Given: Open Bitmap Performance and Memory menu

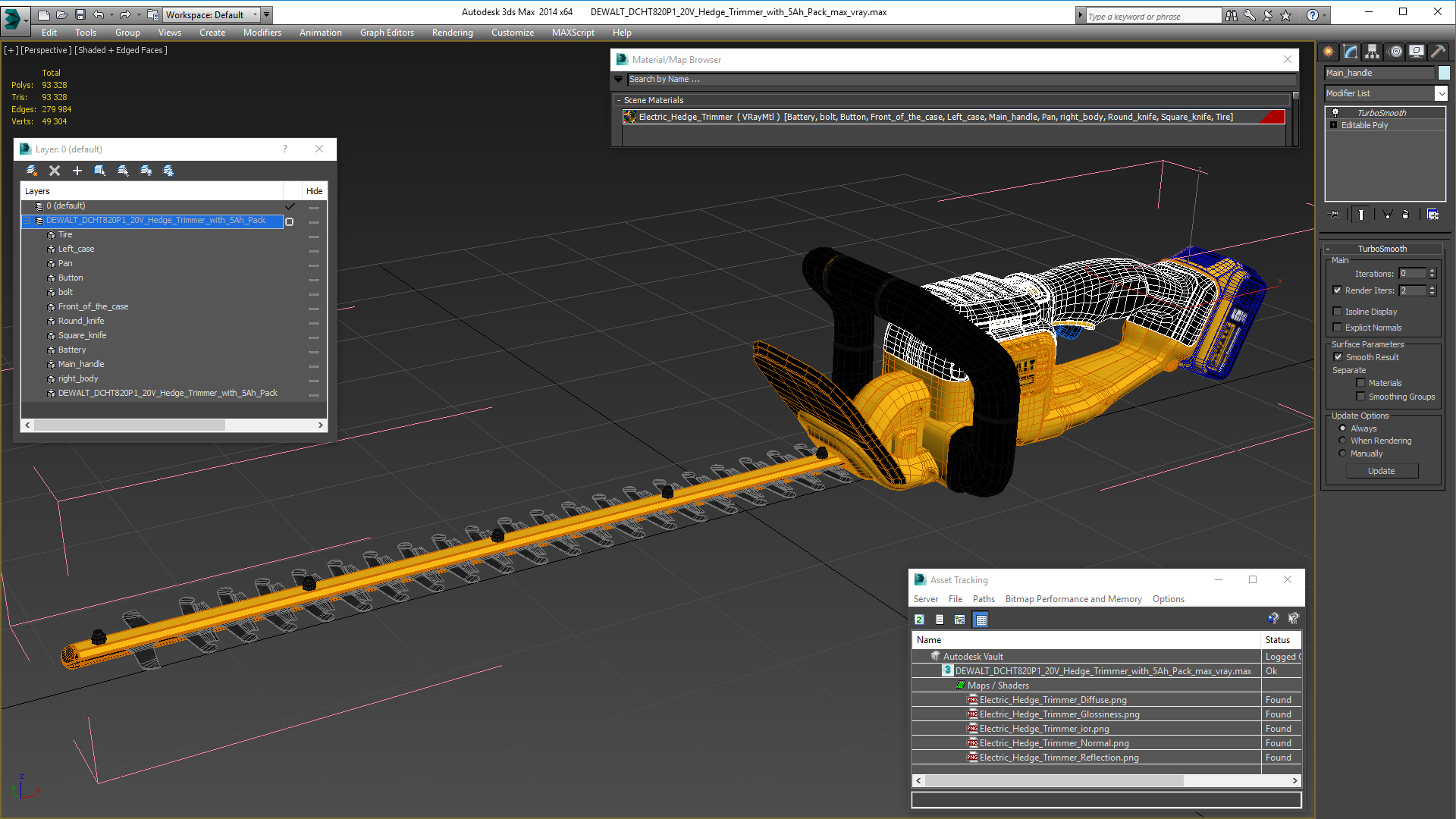Looking at the screenshot, I should coord(1073,599).
